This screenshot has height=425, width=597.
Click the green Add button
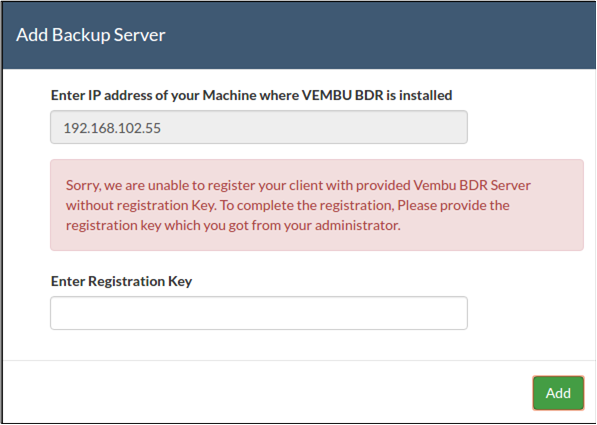click(x=558, y=393)
